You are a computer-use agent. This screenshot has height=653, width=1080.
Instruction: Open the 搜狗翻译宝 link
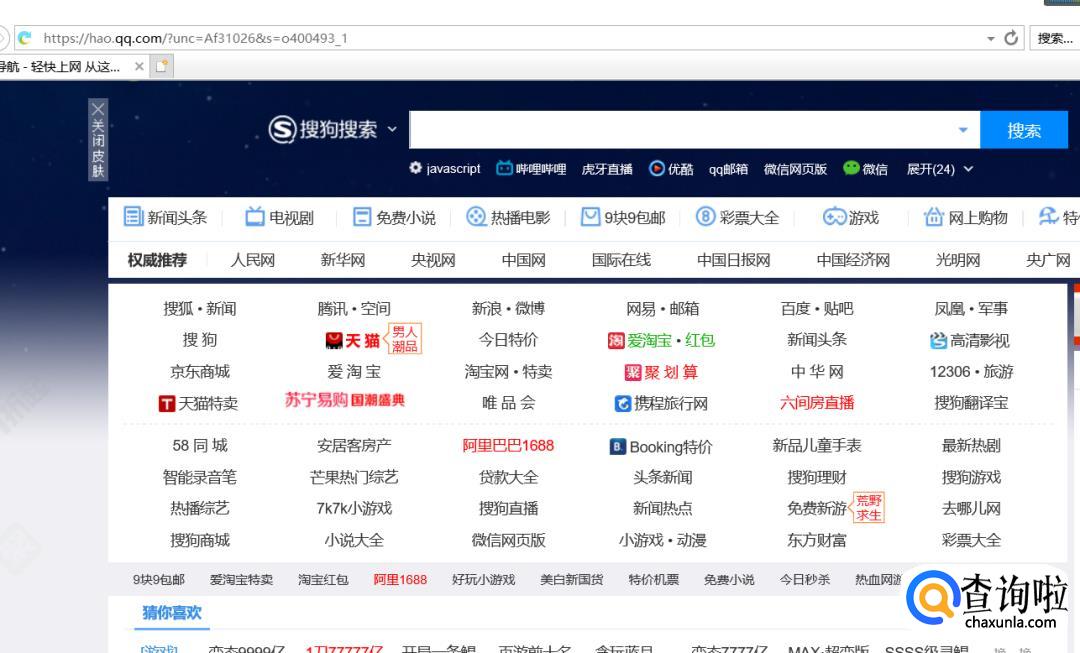pyautogui.click(x=971, y=402)
